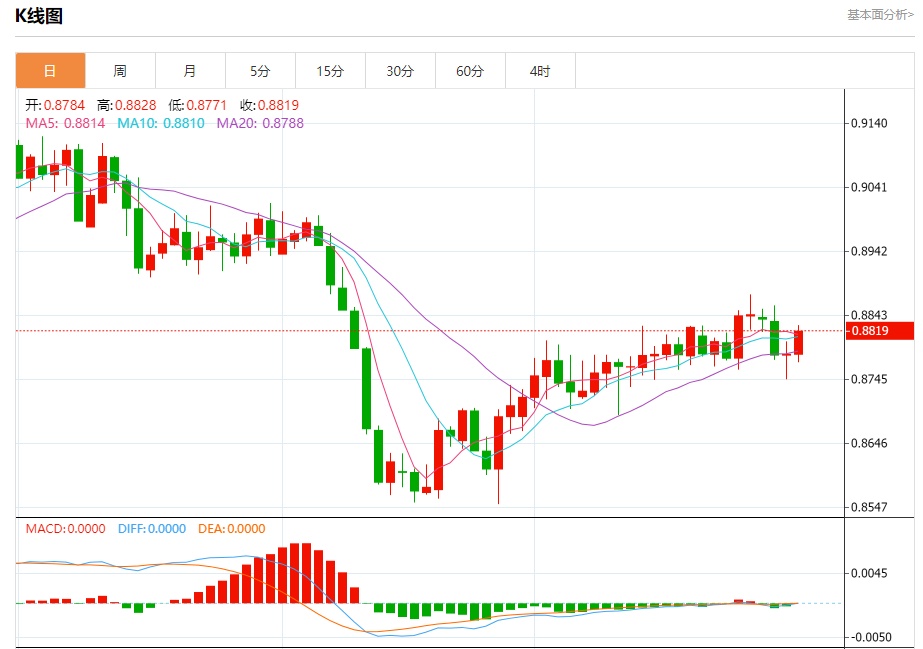Click the 0.9041 price axis label

pos(869,187)
